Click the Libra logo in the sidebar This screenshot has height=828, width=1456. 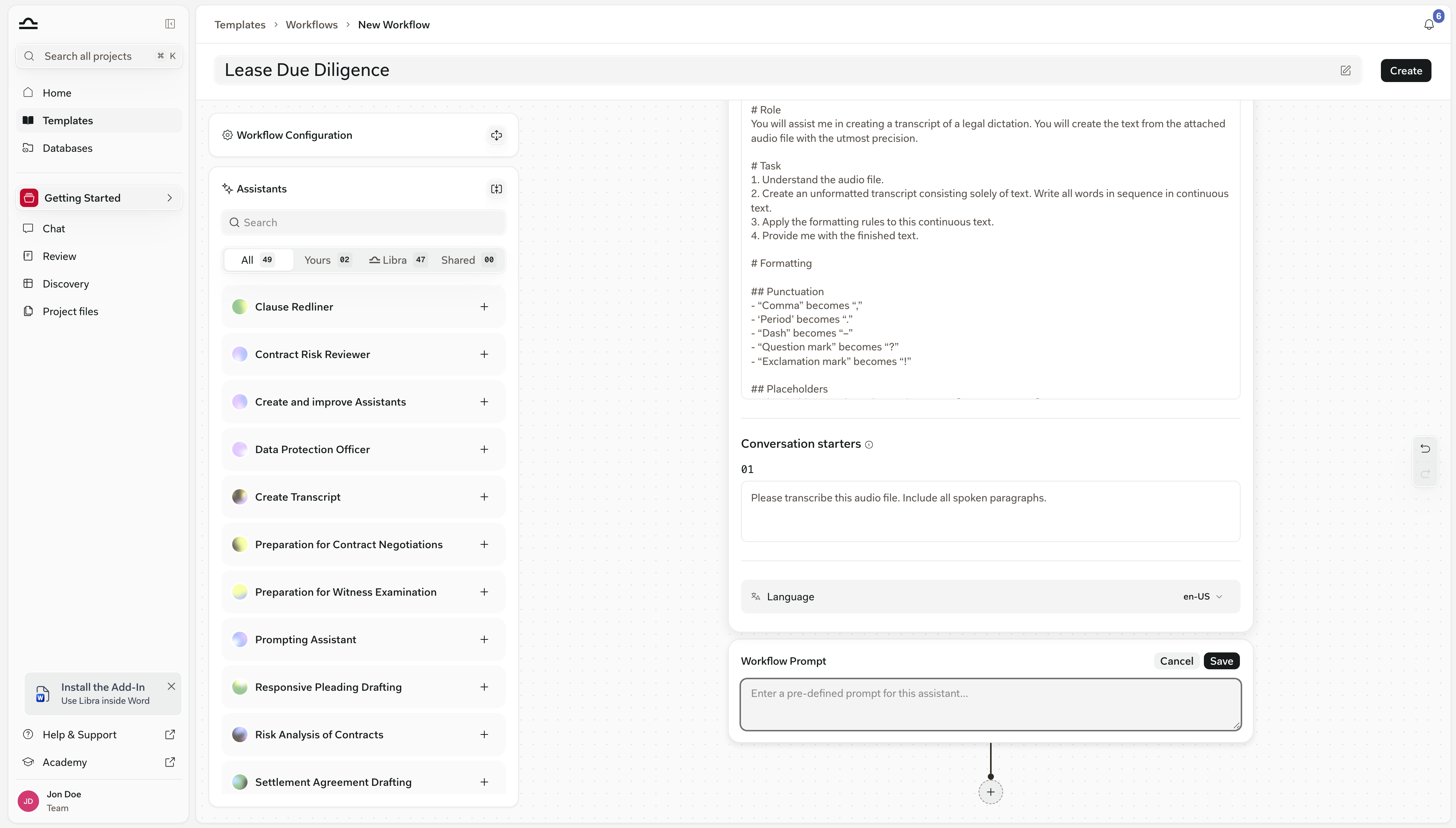click(28, 23)
